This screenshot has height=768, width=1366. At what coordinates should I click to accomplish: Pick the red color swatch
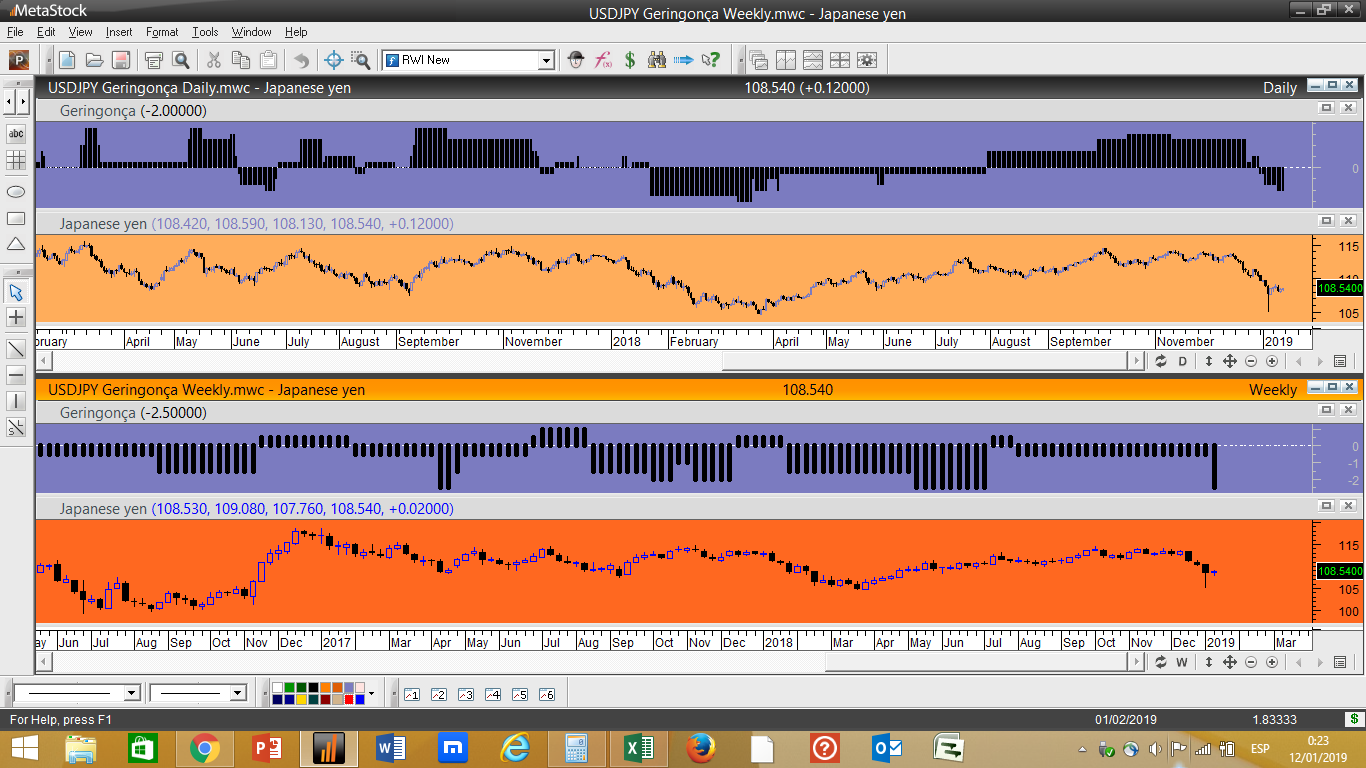[349, 699]
